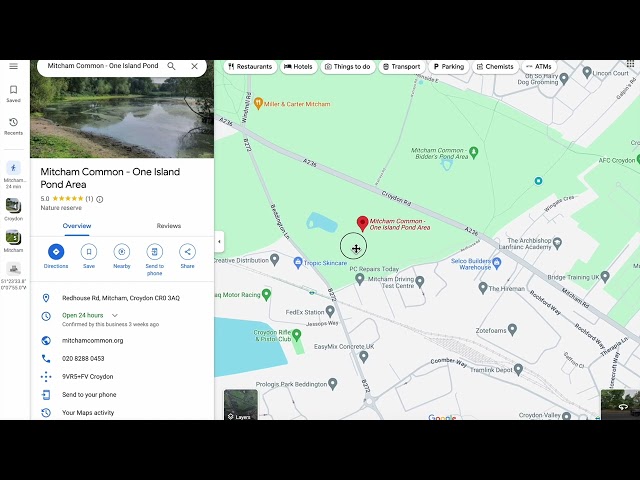Click the Croydon Rifle & Pistol Club marker
Image resolution: width=640 pixels, height=480 pixels.
[297, 335]
